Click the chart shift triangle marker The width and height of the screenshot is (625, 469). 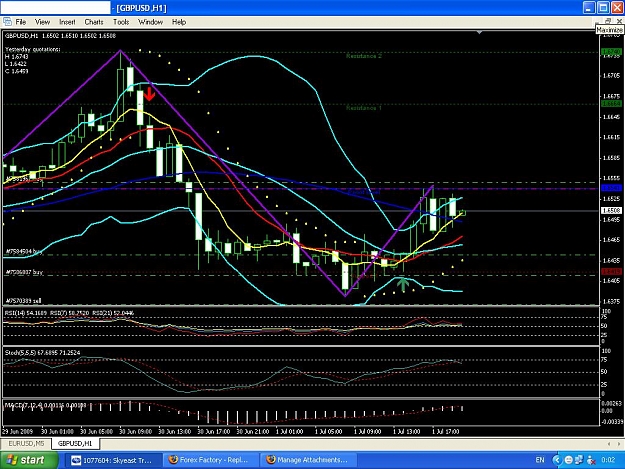[x=480, y=32]
